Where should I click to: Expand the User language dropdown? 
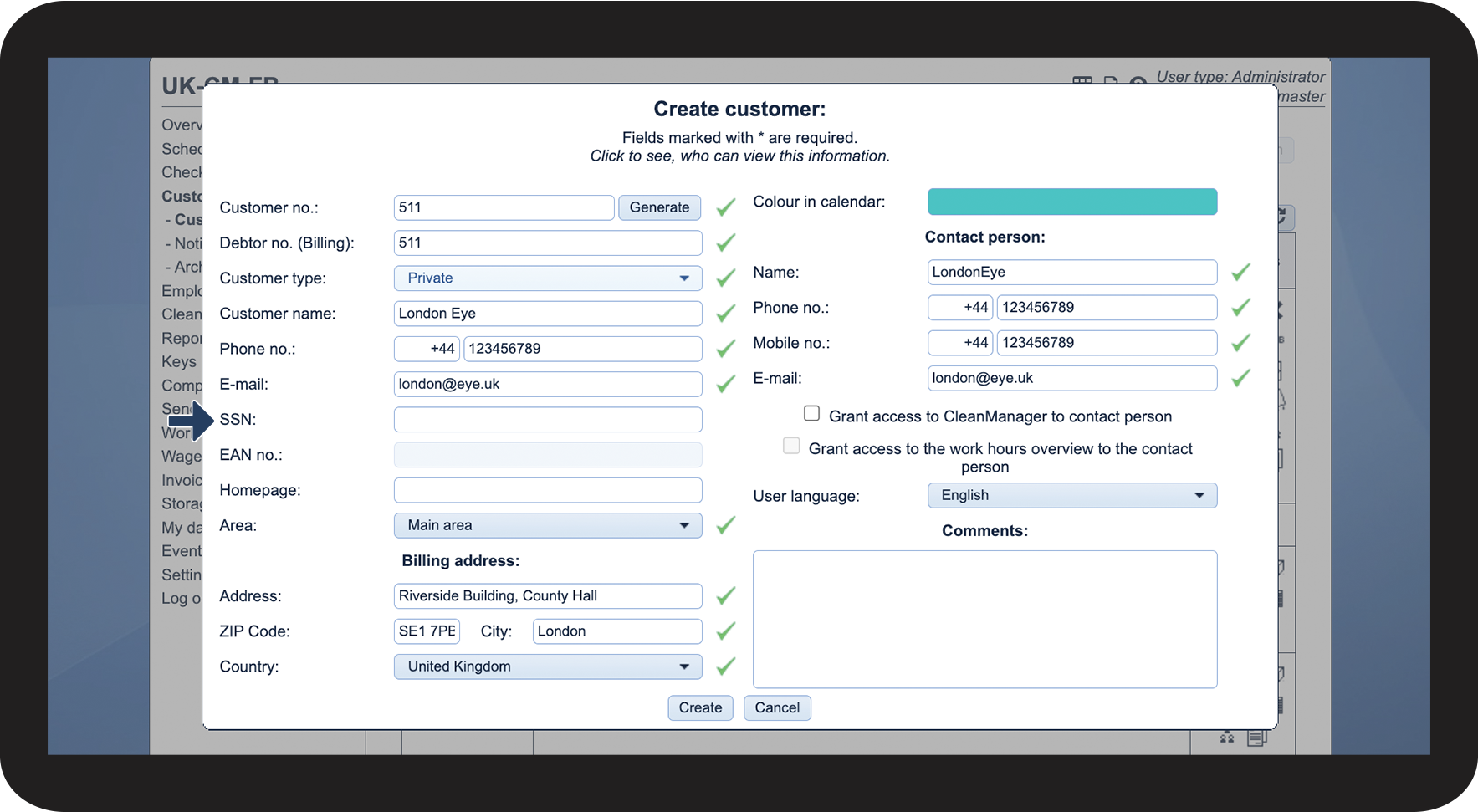(1071, 495)
